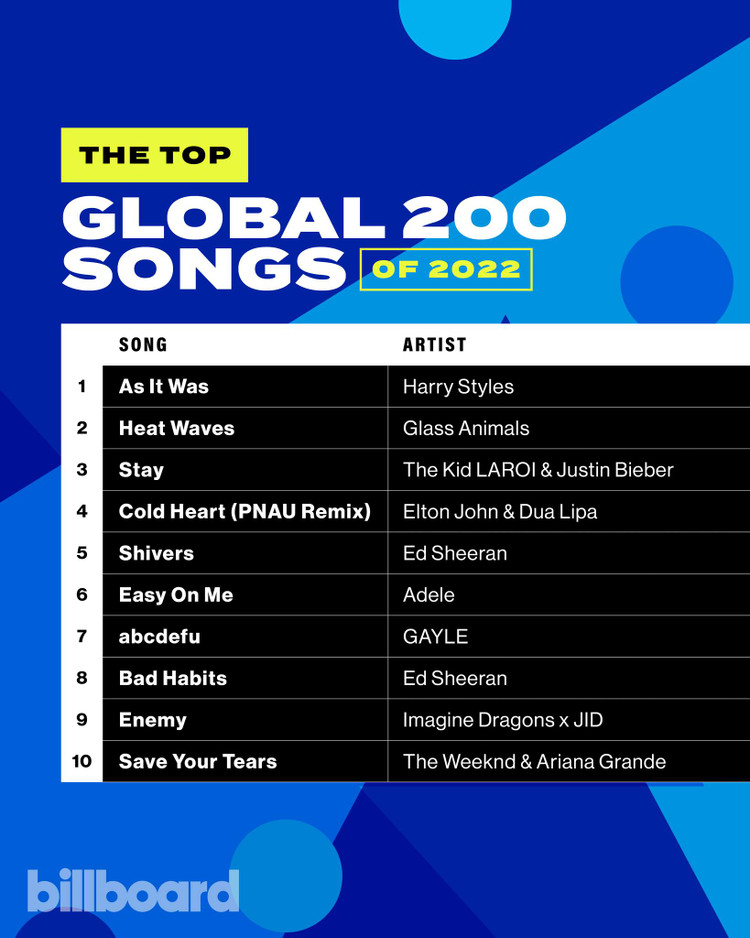Click The Kid LAROI & Justin Bieber
This screenshot has width=750, height=938.
pyautogui.click(x=538, y=470)
